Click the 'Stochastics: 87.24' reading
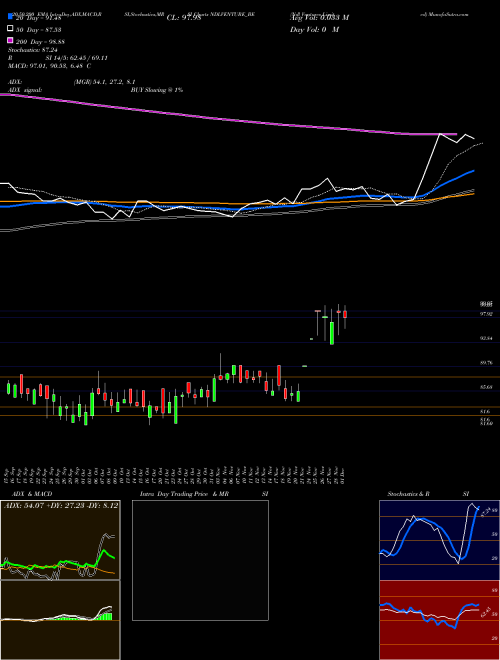The image size is (500, 660). click(x=33, y=50)
